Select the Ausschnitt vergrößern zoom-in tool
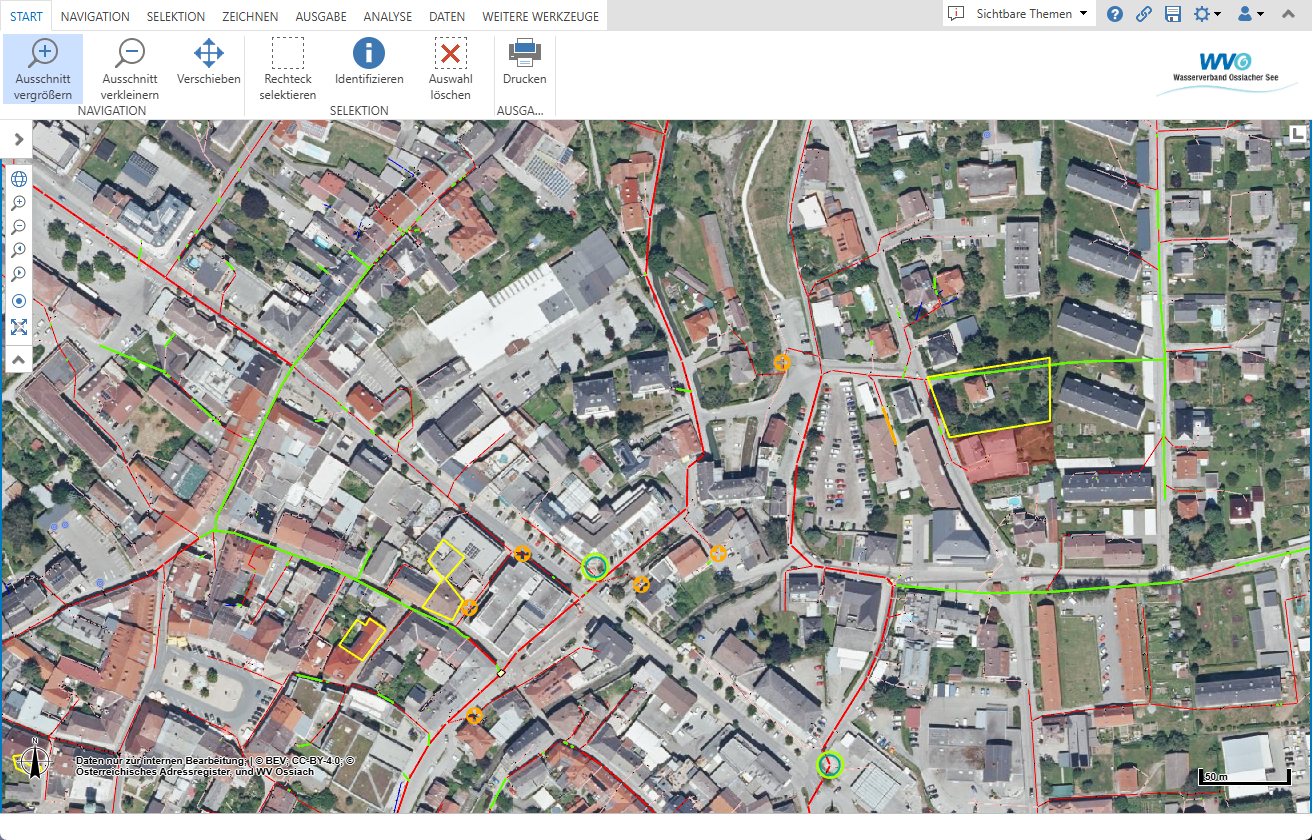1312x840 pixels. pos(43,68)
